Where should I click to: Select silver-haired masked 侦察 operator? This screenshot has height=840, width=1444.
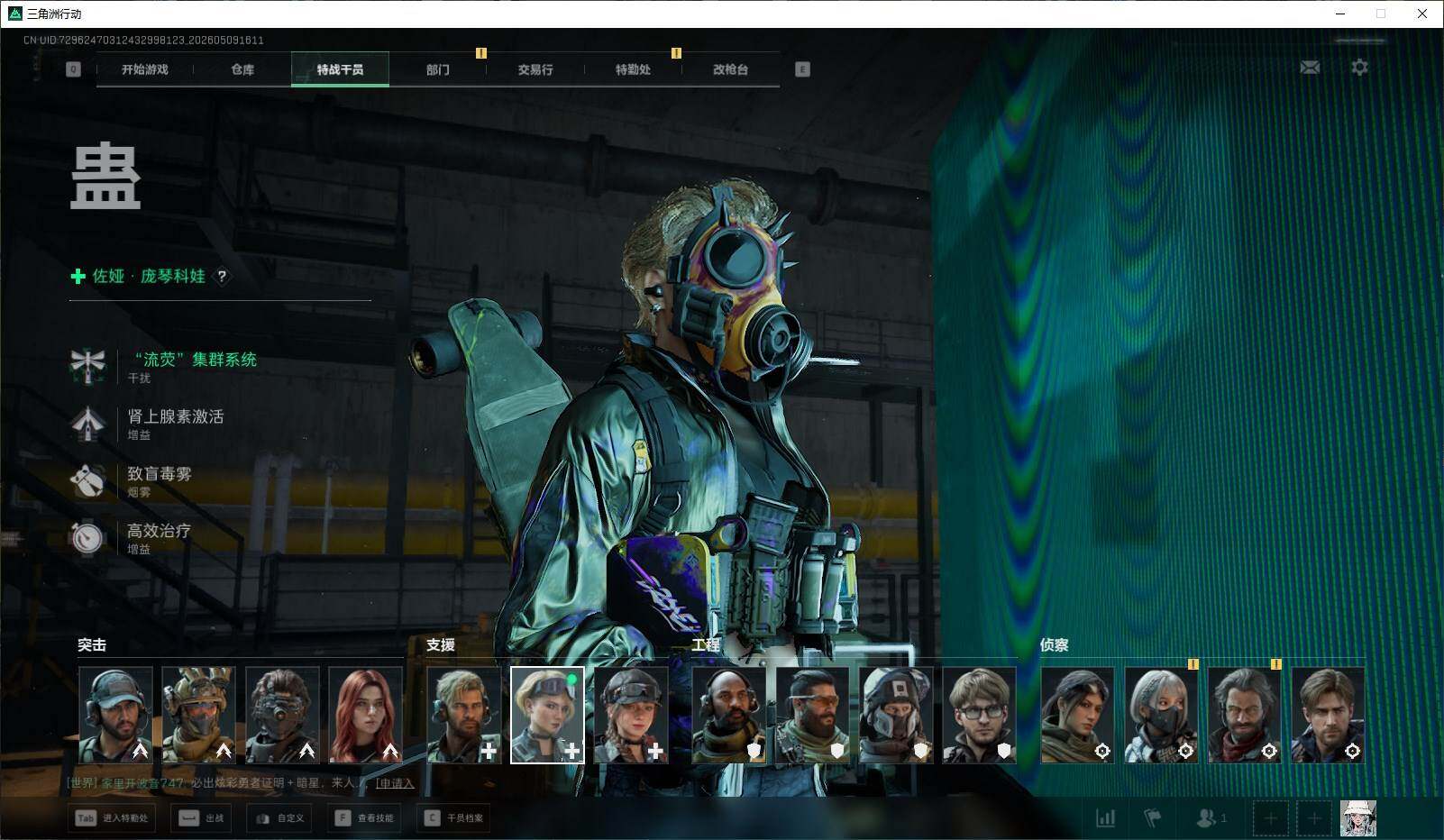click(x=1161, y=715)
